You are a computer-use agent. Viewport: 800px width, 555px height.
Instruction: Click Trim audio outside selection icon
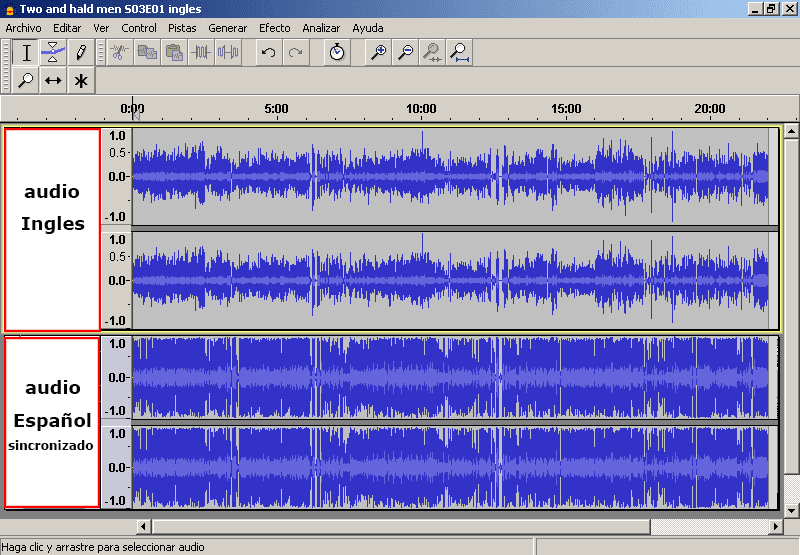(201, 53)
